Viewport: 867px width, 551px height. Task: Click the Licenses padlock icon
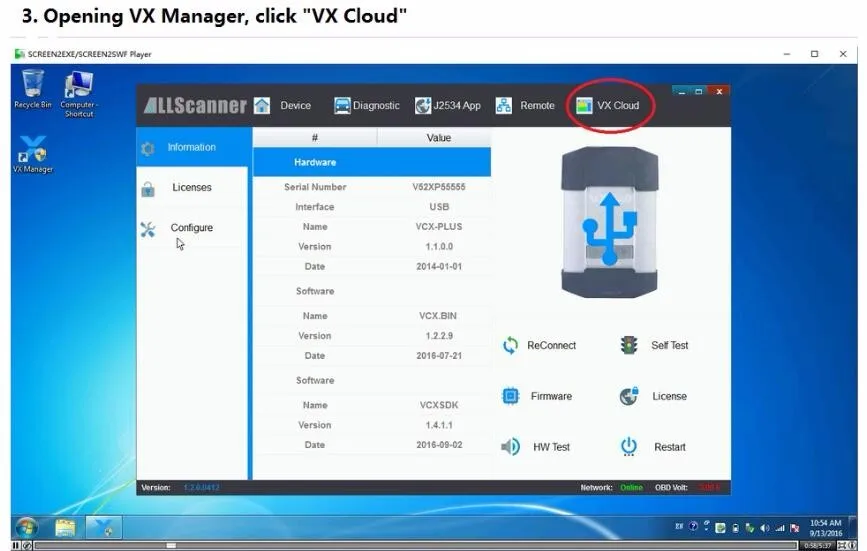click(148, 189)
